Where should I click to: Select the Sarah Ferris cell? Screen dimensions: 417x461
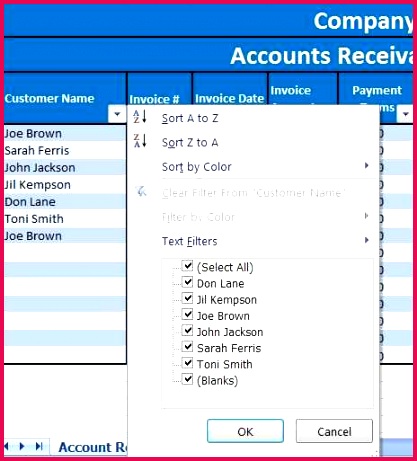pyautogui.click(x=65, y=150)
